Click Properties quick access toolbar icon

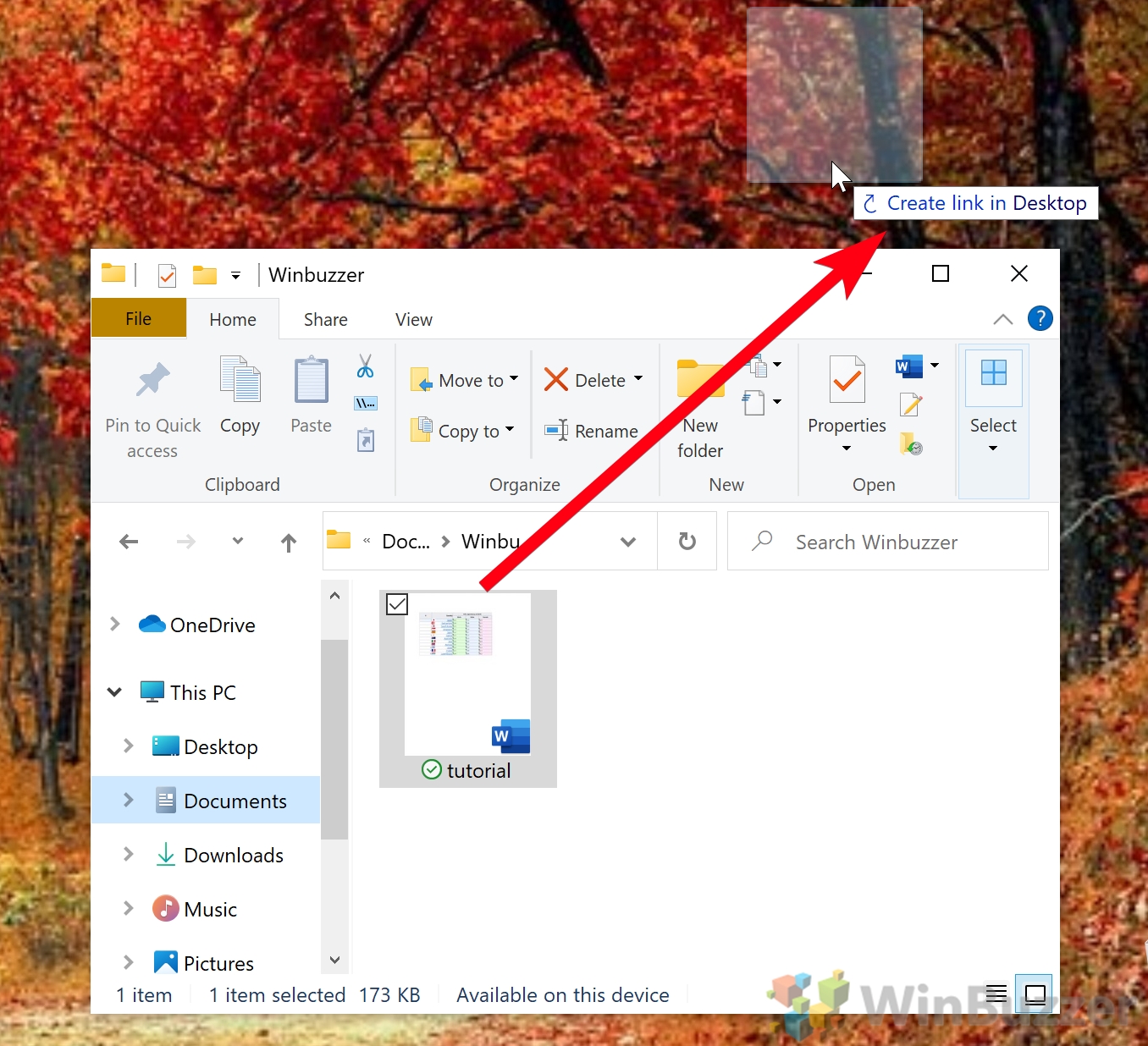(167, 275)
